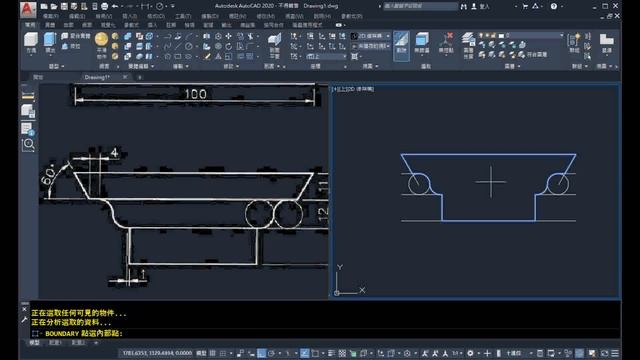Screen dimensions: 640x360
Task: Close the Drawing1 file tab
Action: (x=125, y=77)
